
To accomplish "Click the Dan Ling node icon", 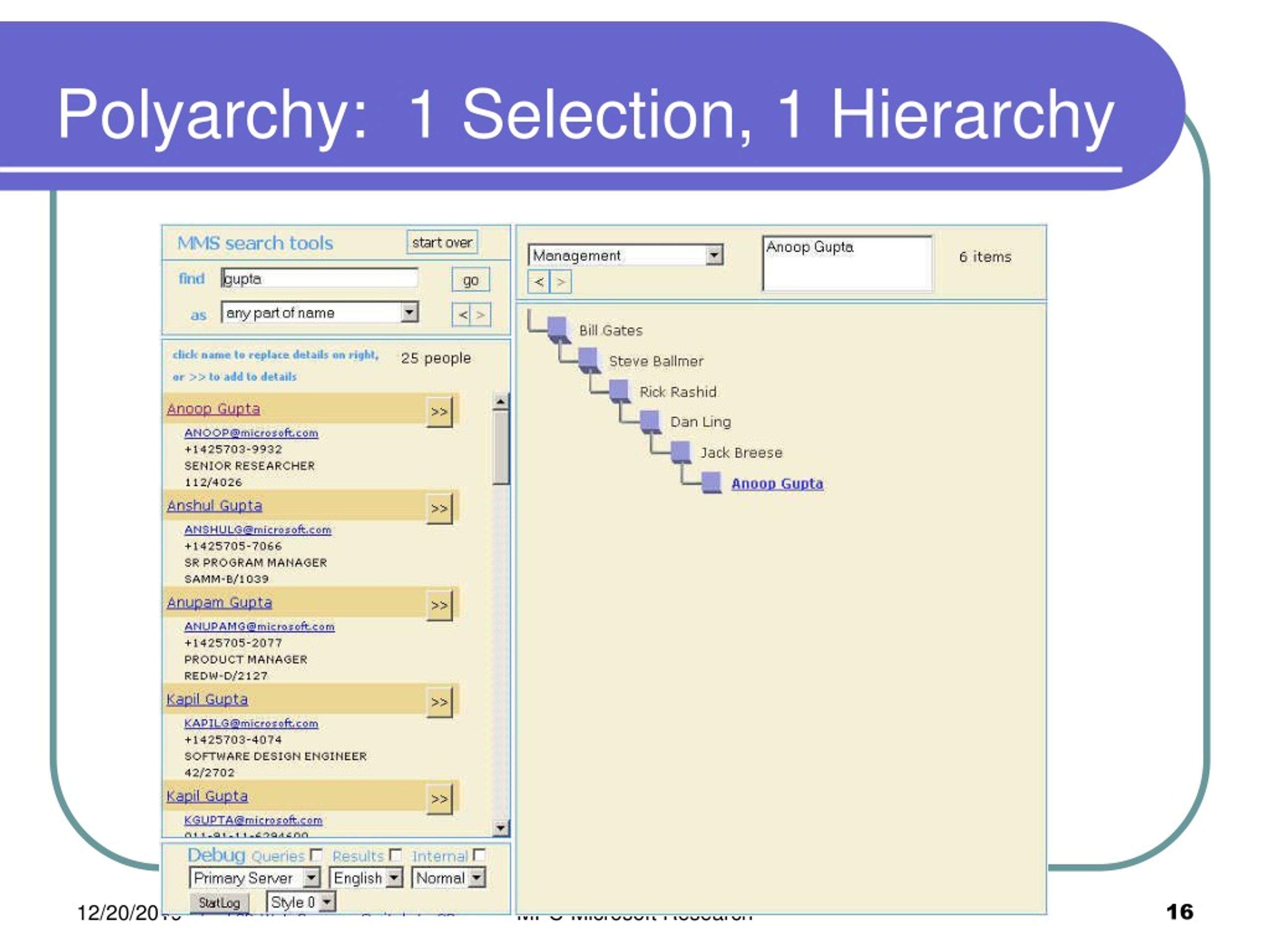I will coord(650,422).
